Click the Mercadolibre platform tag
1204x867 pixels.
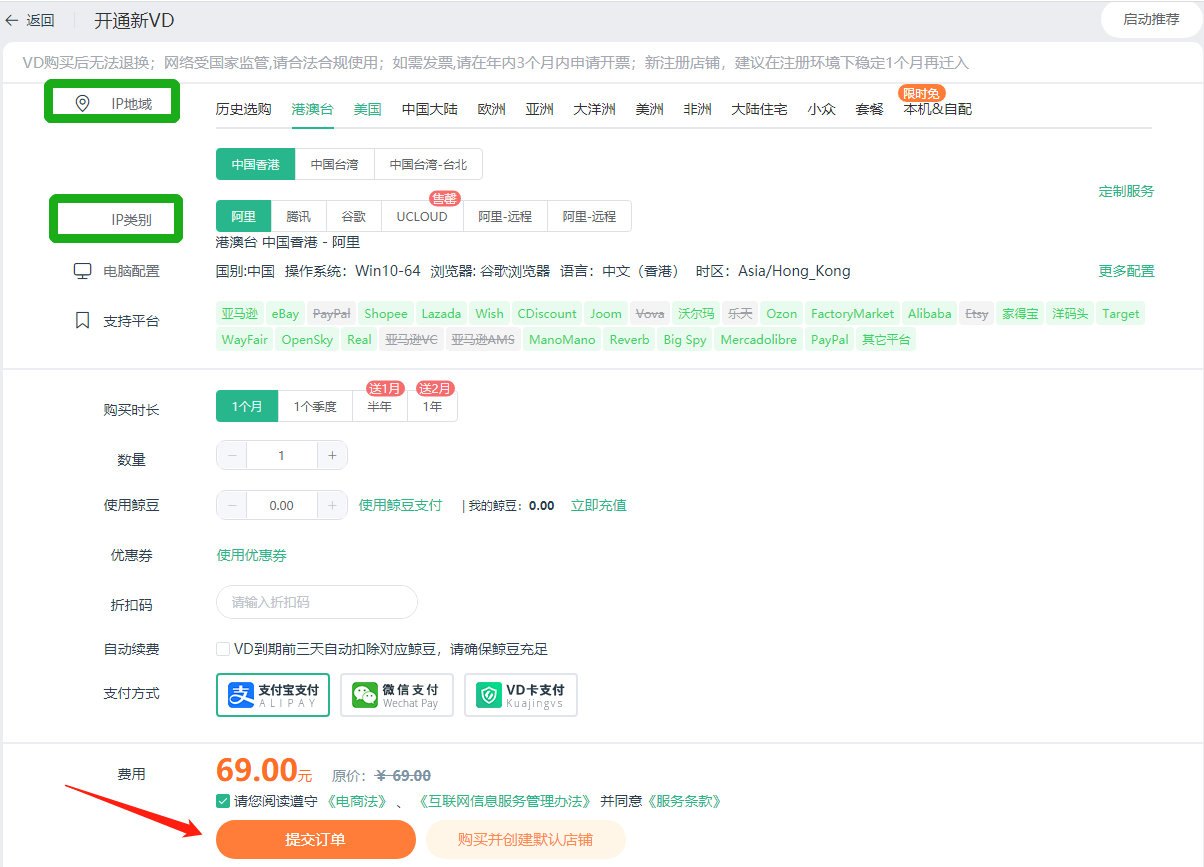(759, 339)
